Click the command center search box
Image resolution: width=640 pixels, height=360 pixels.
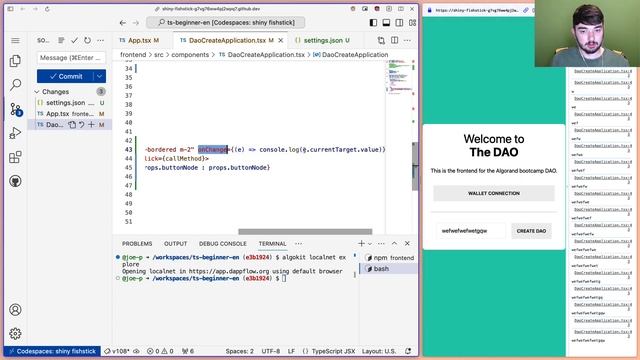[x=226, y=23]
